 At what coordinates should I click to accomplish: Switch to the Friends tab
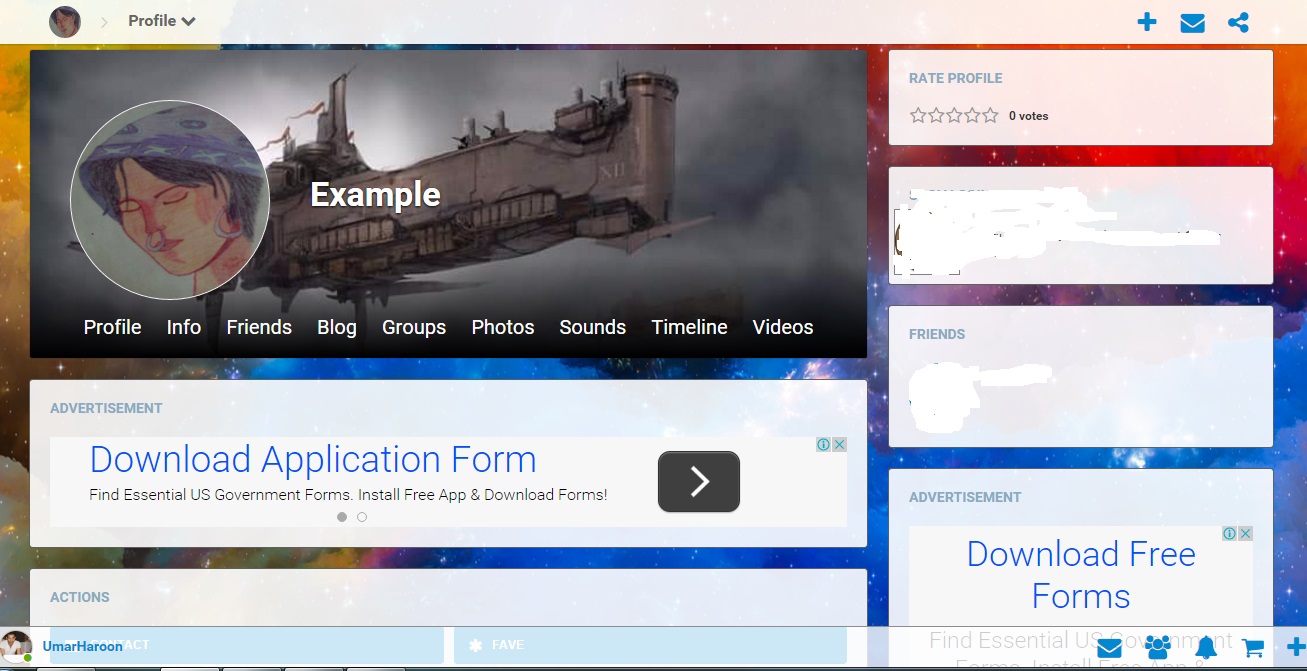(x=259, y=327)
